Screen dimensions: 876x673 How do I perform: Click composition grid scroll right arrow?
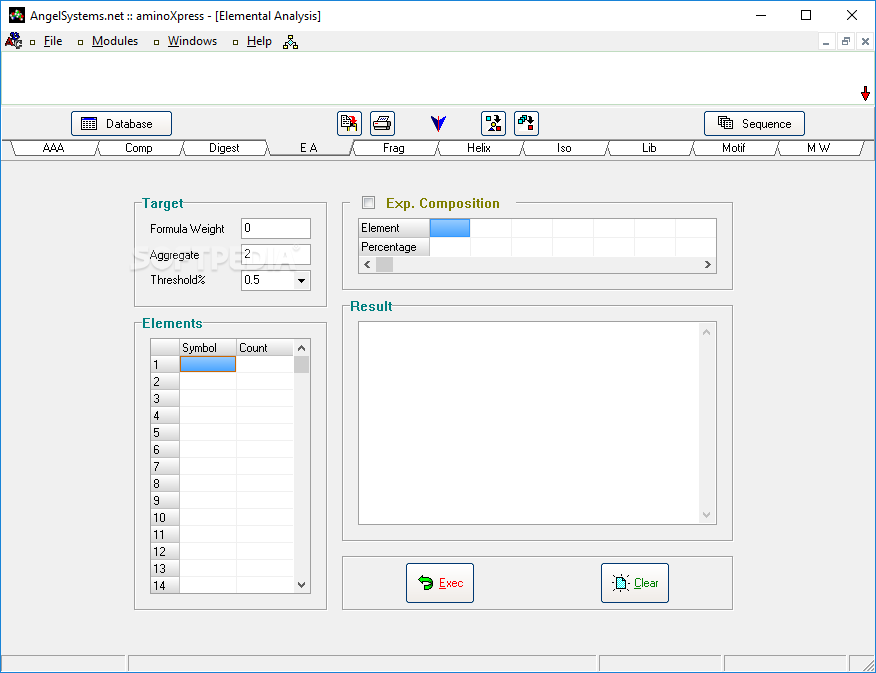click(708, 265)
